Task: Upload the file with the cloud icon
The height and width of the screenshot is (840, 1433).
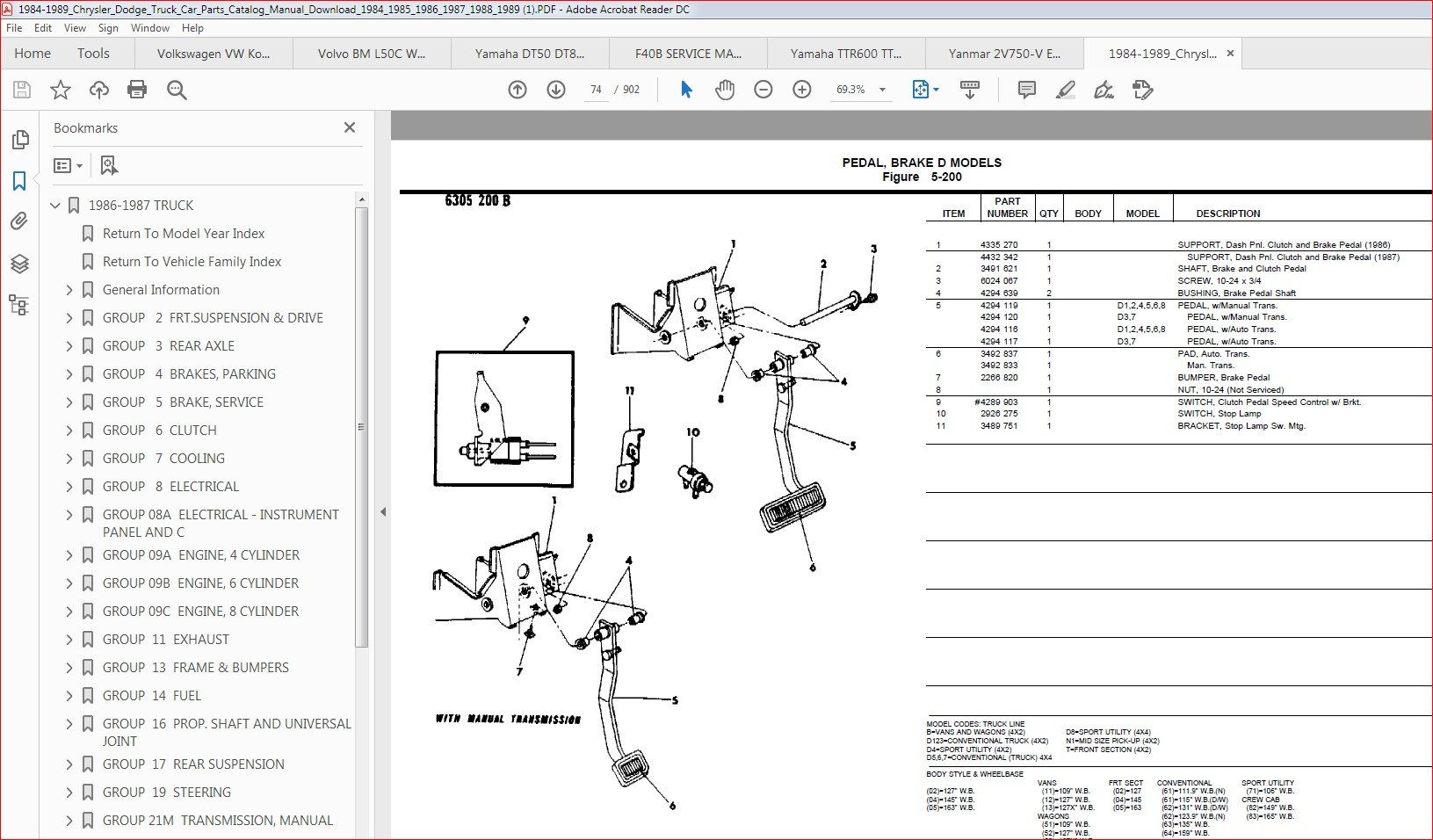Action: (x=99, y=90)
